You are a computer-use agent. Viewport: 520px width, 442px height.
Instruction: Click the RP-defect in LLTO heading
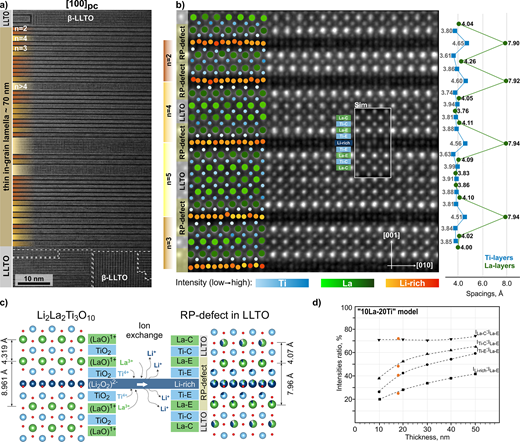pyautogui.click(x=225, y=315)
